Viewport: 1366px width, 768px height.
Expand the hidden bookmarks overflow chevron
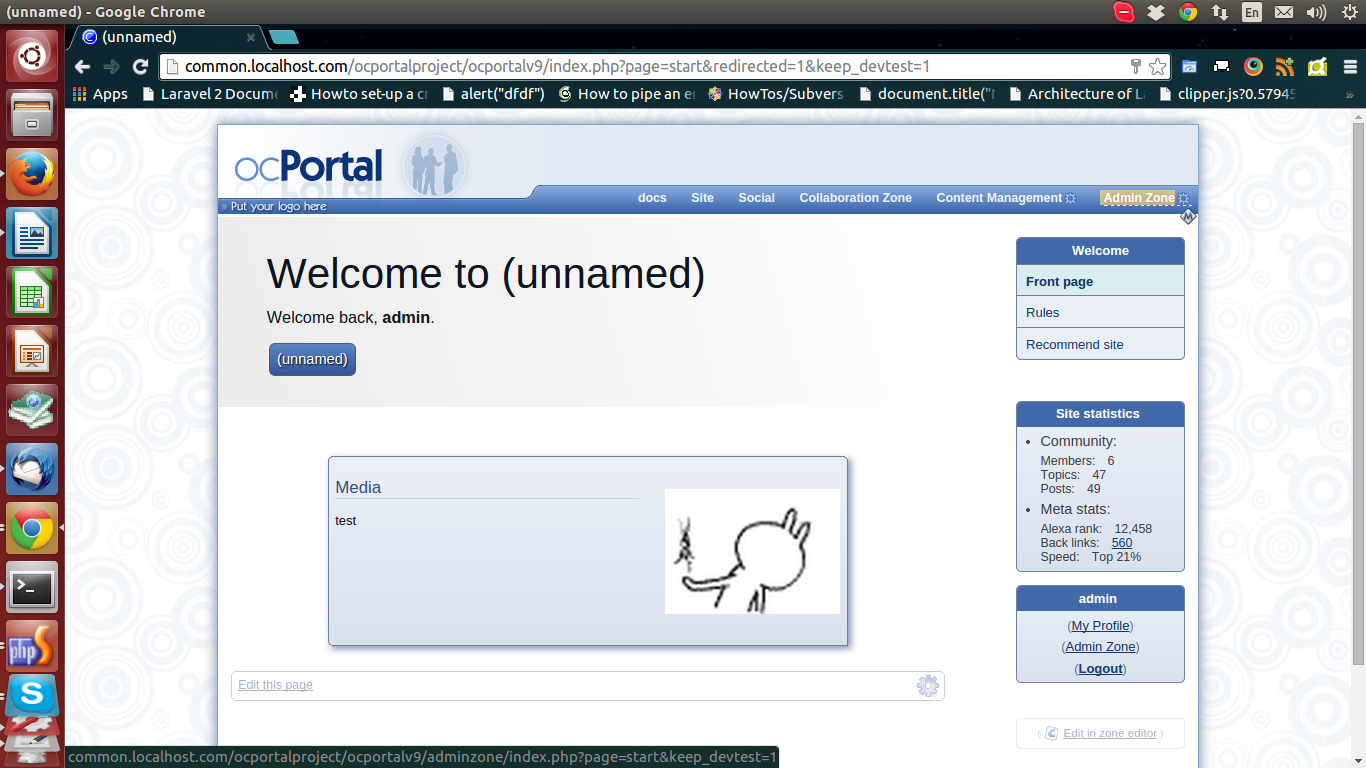(1349, 94)
